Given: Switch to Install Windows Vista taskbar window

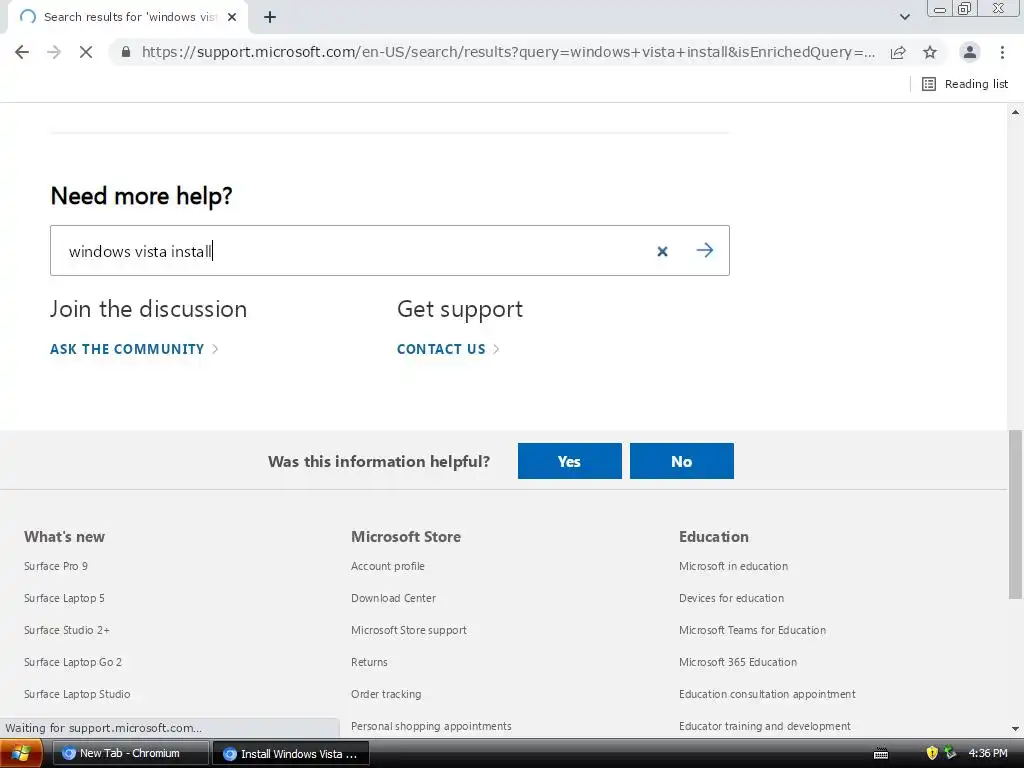Looking at the screenshot, I should (x=291, y=754).
